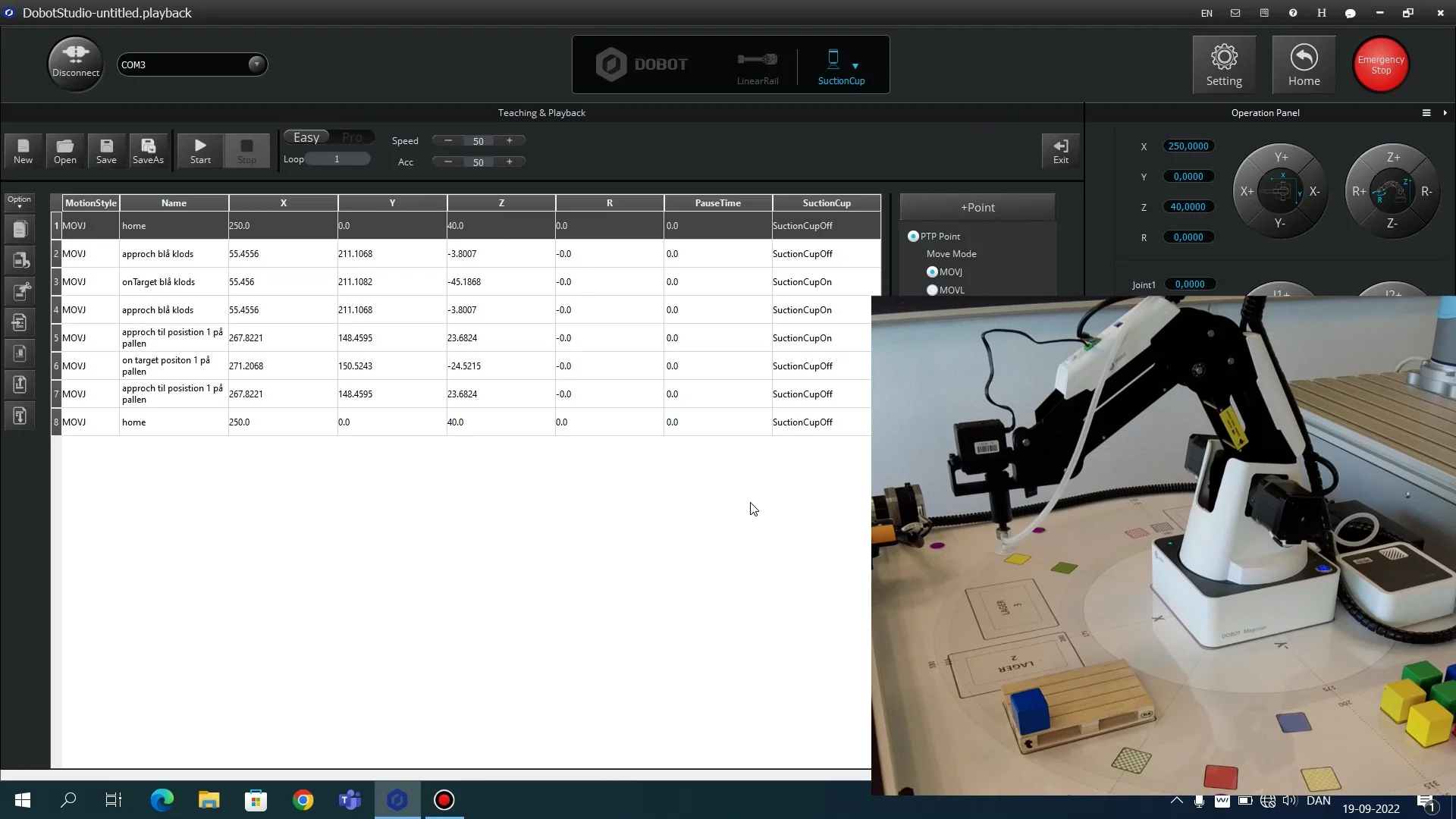Image resolution: width=1456 pixels, height=819 pixels.
Task: Select the MOVL move mode
Action: [x=932, y=290]
